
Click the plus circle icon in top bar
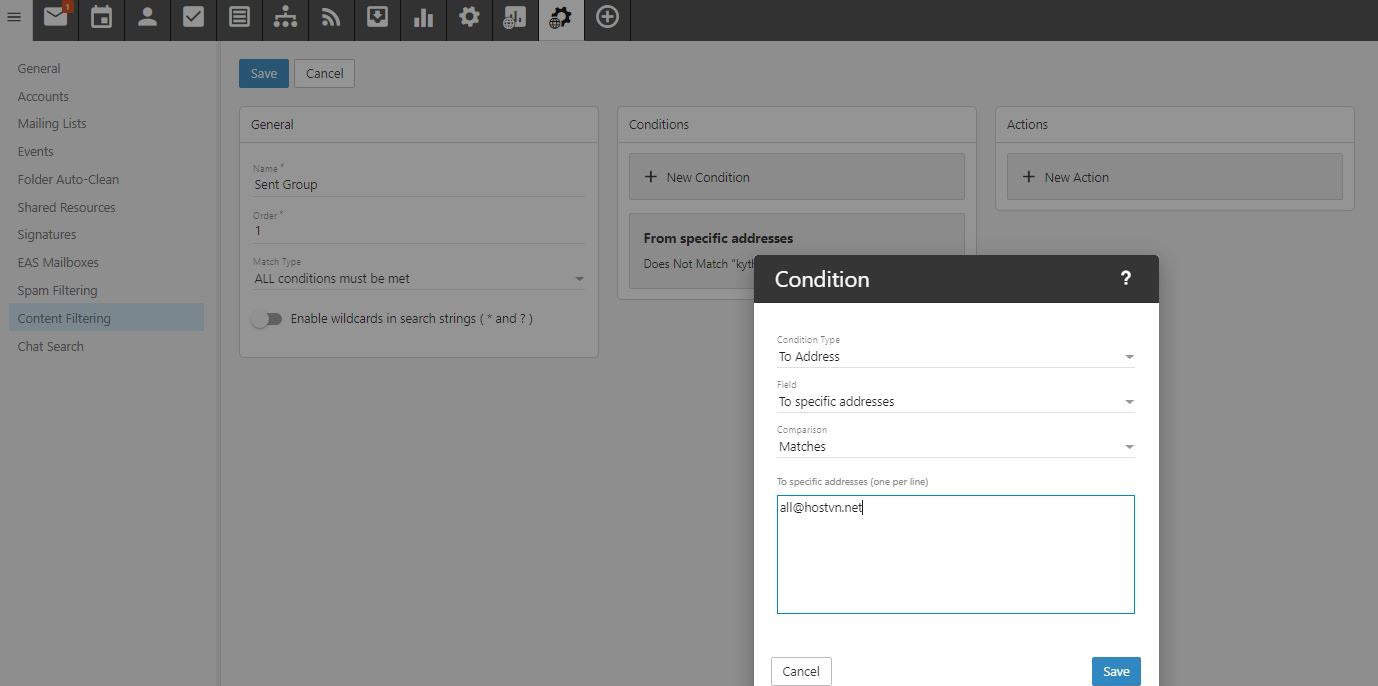(607, 18)
